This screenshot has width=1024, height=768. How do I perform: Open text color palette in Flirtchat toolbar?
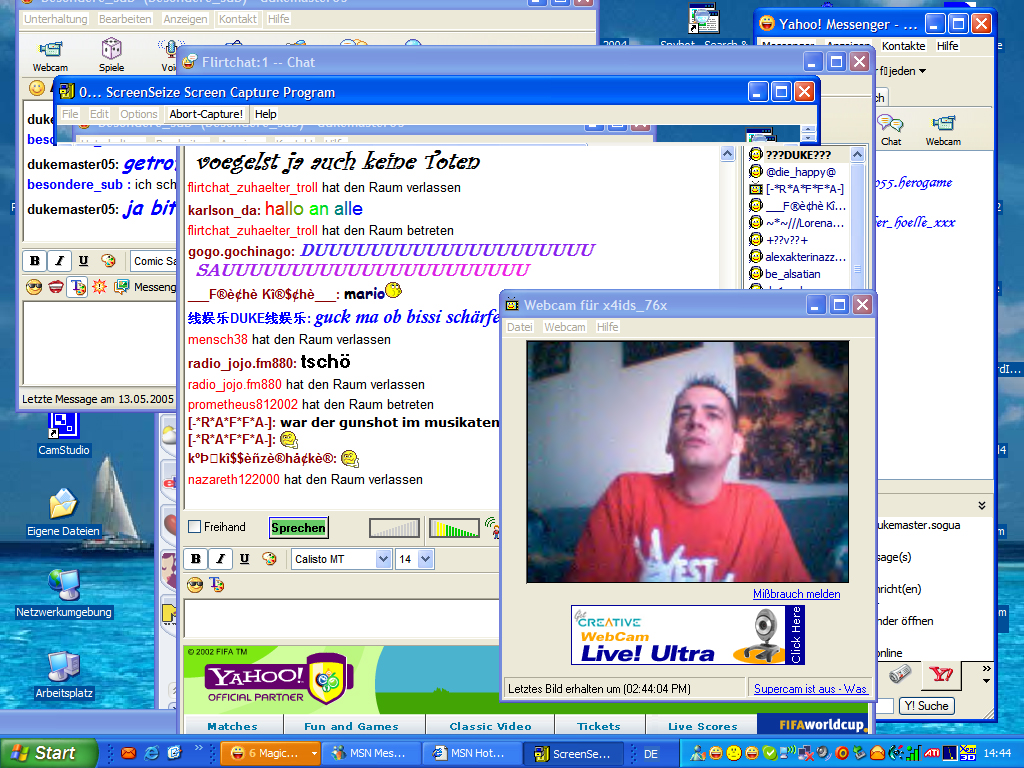(x=269, y=559)
